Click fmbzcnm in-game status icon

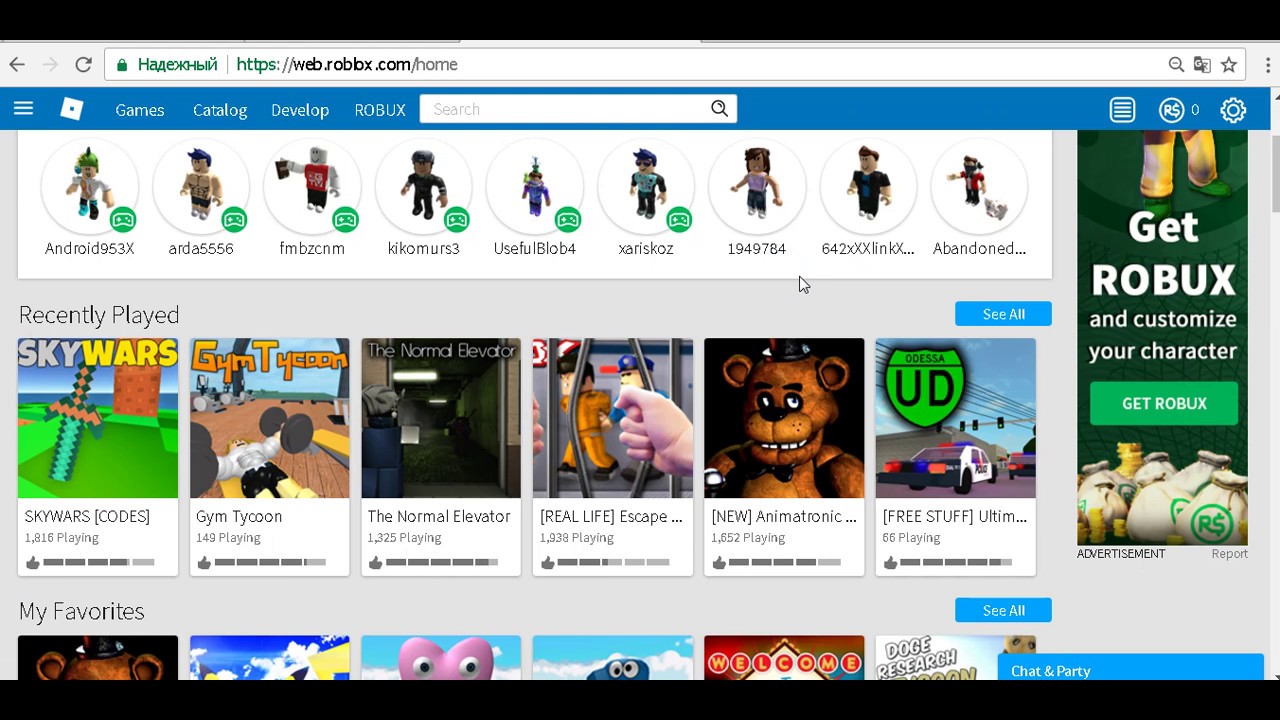[345, 219]
